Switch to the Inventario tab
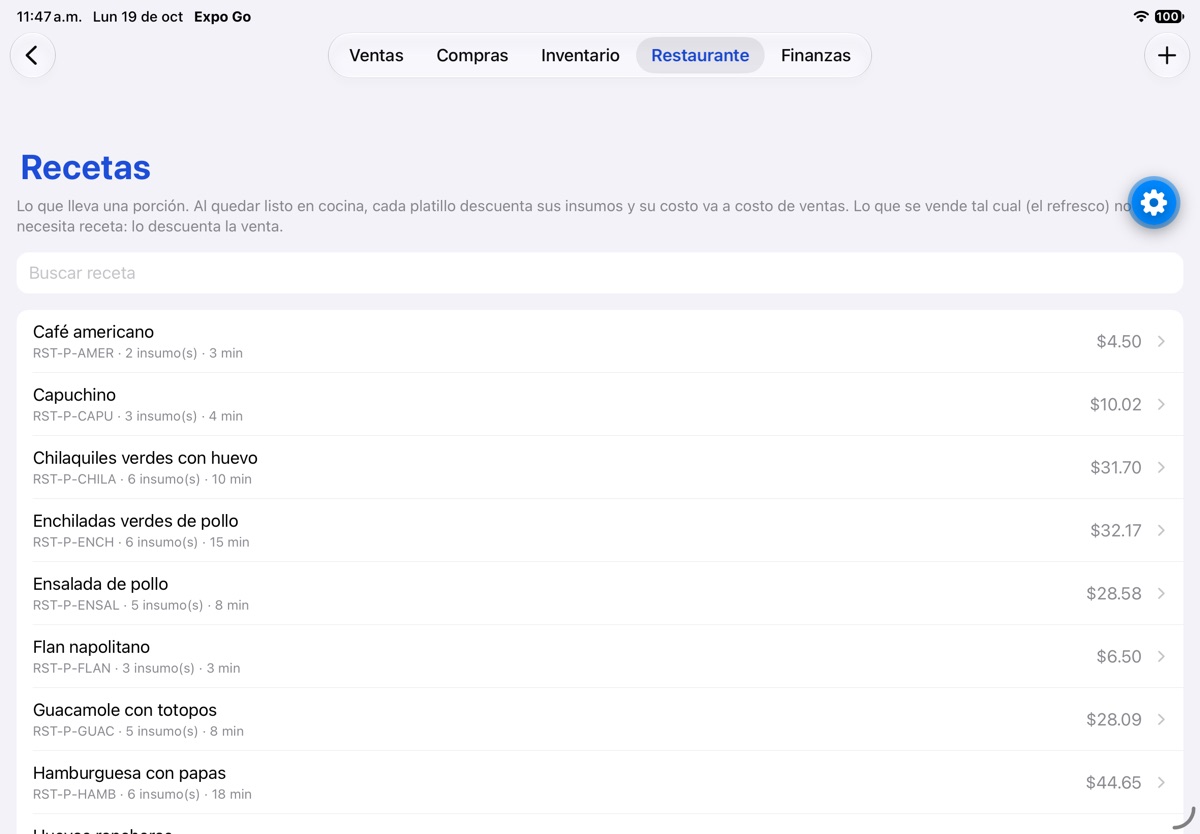Screen dimensions: 1200x834 pos(580,55)
